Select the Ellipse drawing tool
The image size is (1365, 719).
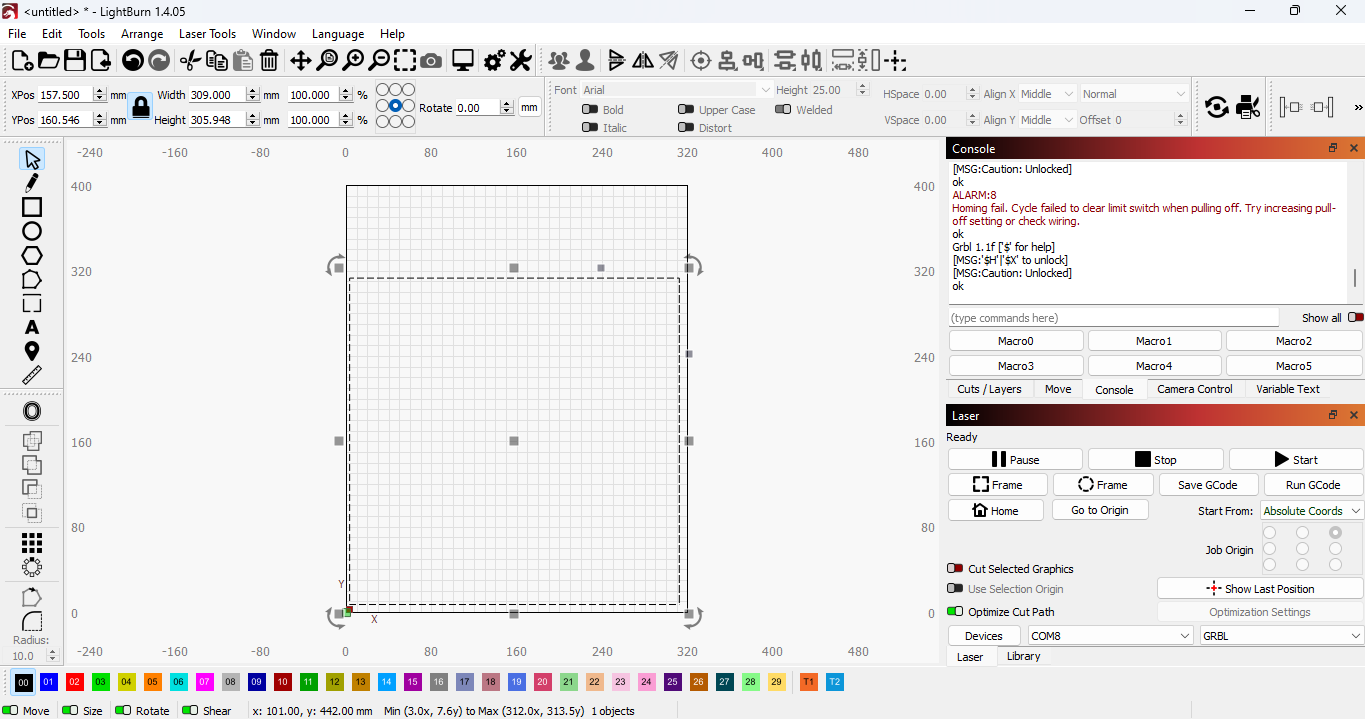(32, 231)
